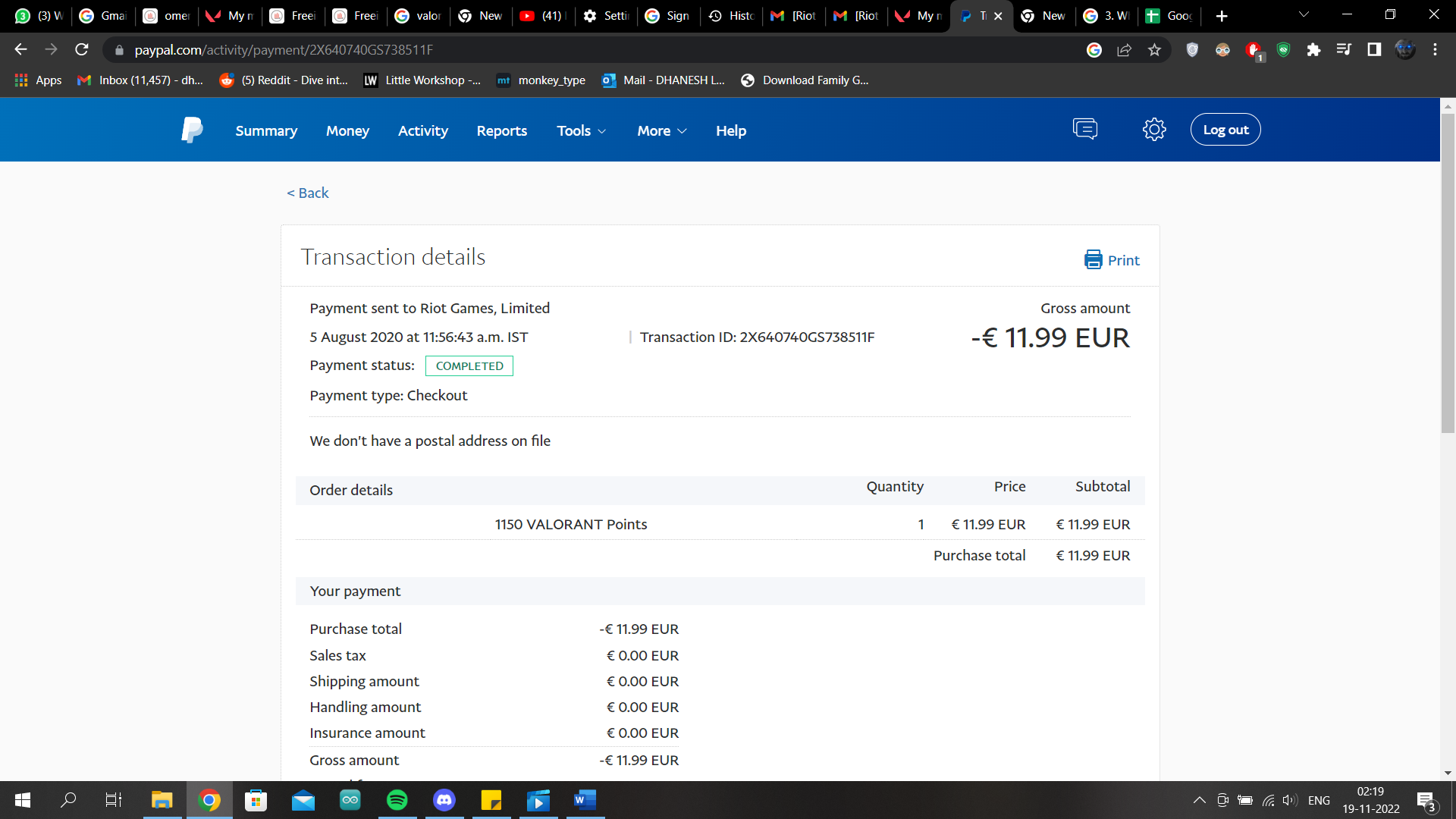Open Task View on the taskbar
The height and width of the screenshot is (819, 1456).
pyautogui.click(x=114, y=800)
